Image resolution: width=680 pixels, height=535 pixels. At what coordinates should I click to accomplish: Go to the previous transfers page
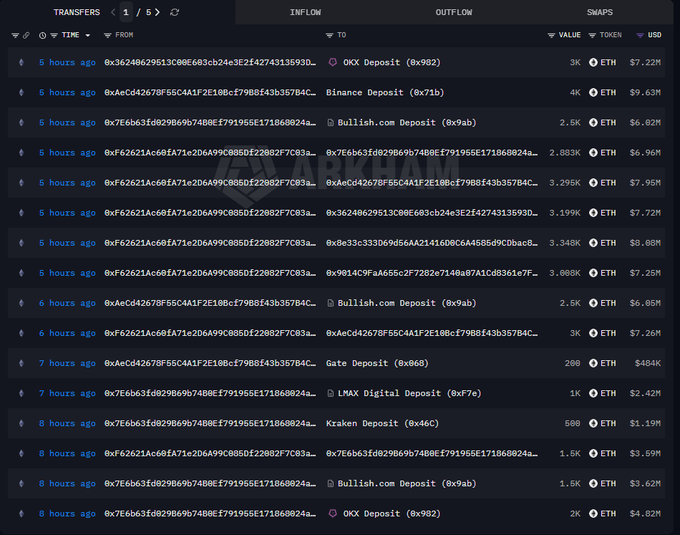113,12
